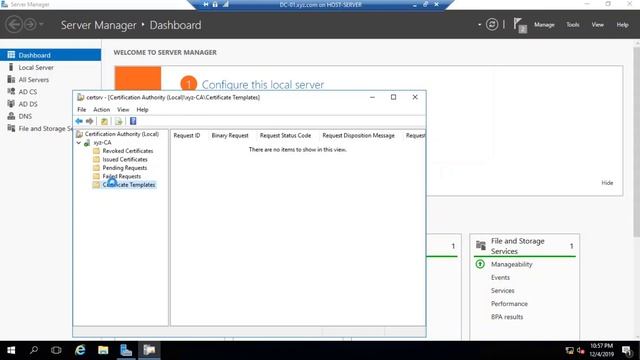The height and width of the screenshot is (360, 640).
Task: Click the forward arrow in certsrv toolbar
Action: click(89, 121)
